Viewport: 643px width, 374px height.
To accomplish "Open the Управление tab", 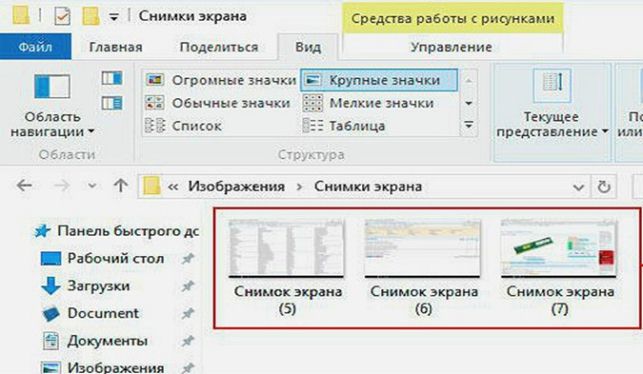I will (x=451, y=47).
